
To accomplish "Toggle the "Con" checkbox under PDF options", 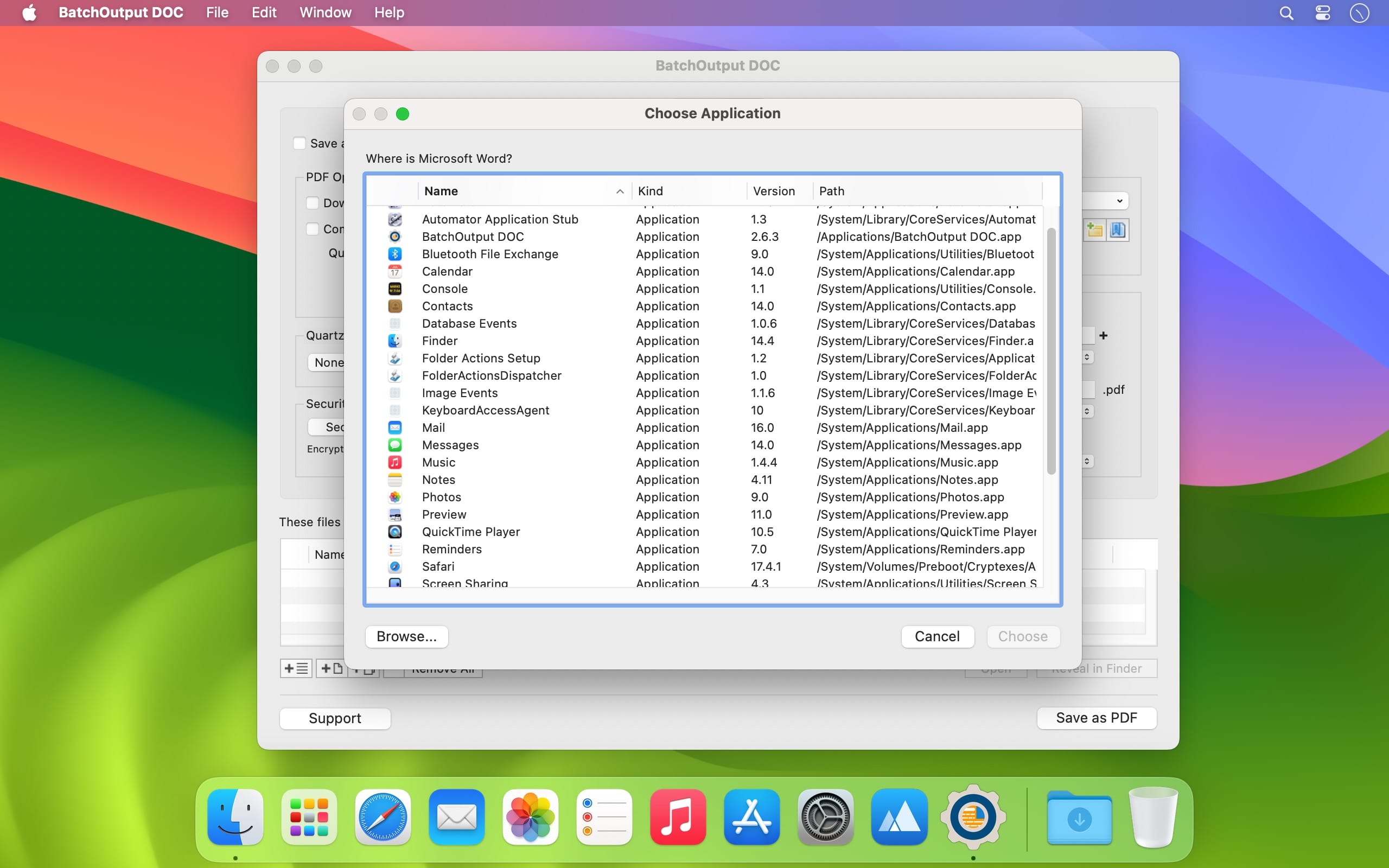I will click(313, 229).
